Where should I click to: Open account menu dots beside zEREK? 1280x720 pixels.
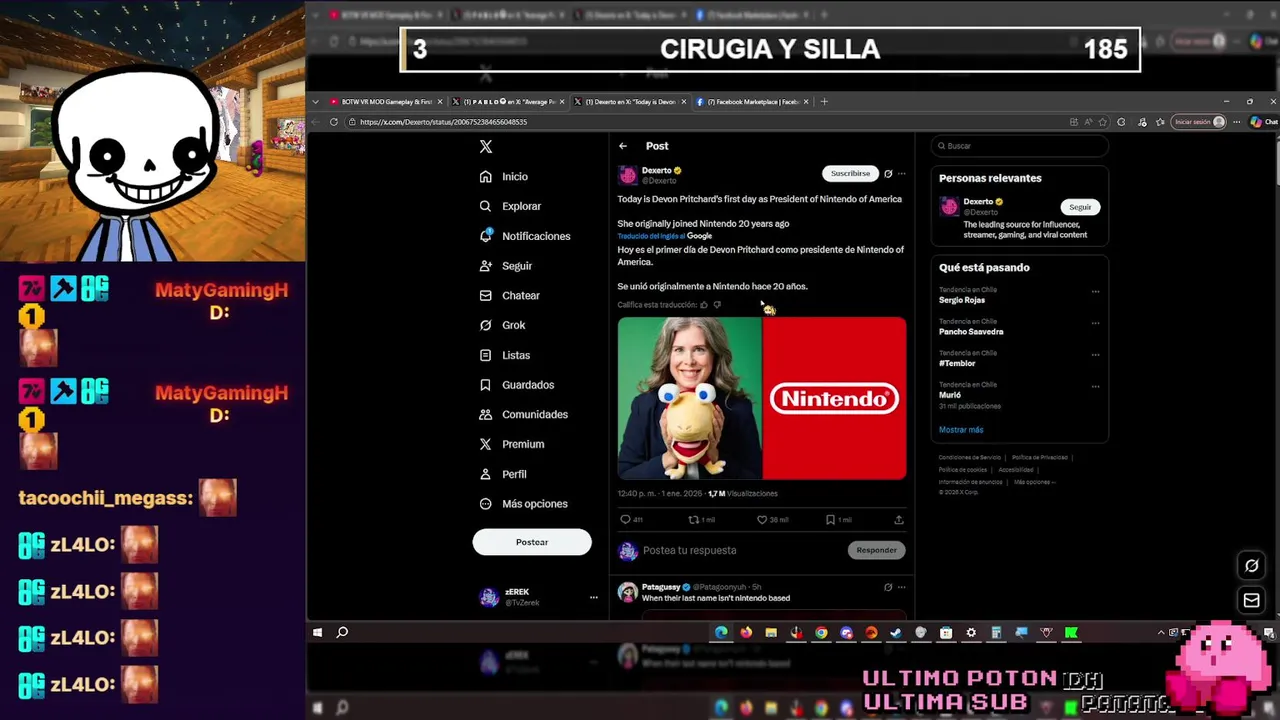pos(594,597)
